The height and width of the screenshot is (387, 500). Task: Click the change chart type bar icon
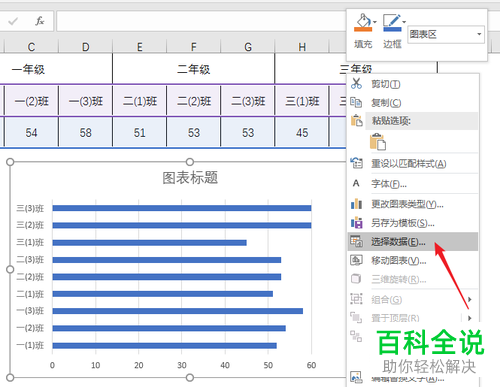click(x=356, y=203)
